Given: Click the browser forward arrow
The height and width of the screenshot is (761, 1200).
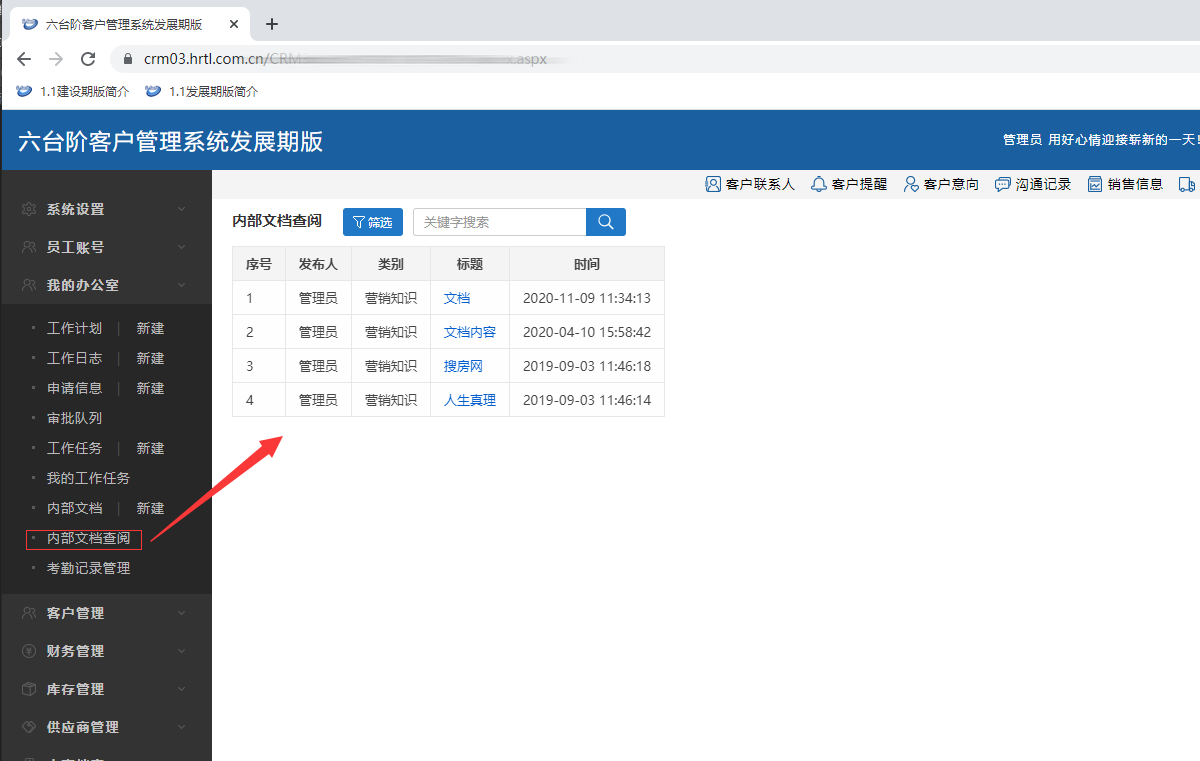Looking at the screenshot, I should [56, 59].
